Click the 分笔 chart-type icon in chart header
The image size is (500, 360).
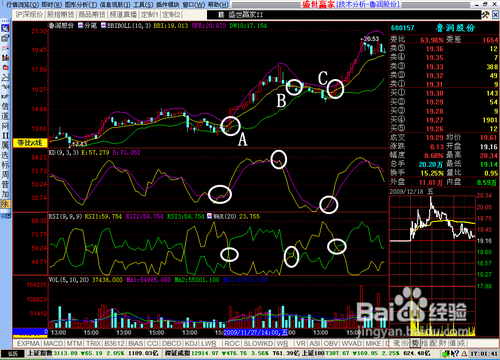[x=81, y=25]
